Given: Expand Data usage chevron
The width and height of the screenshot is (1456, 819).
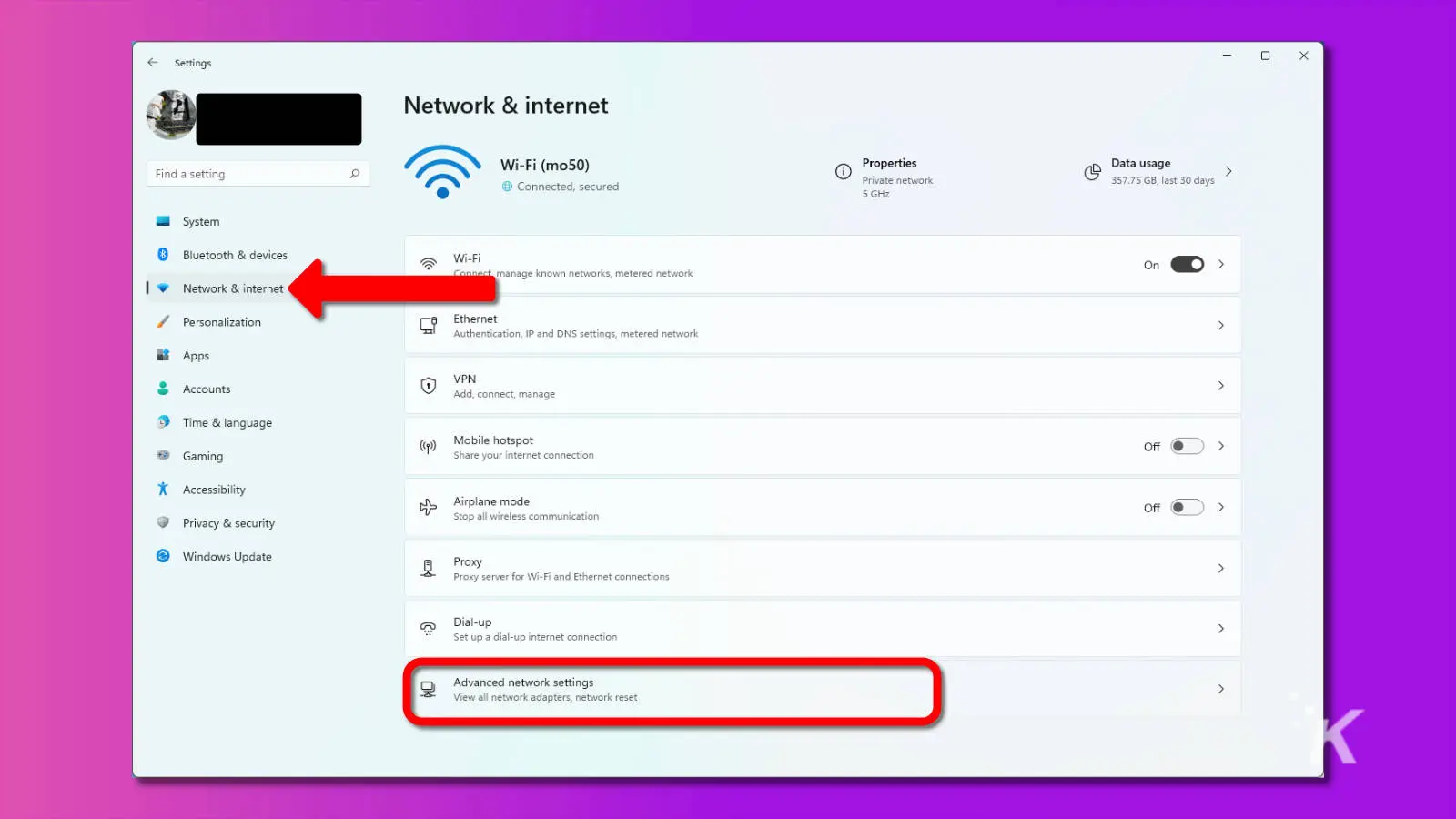Looking at the screenshot, I should (1228, 171).
